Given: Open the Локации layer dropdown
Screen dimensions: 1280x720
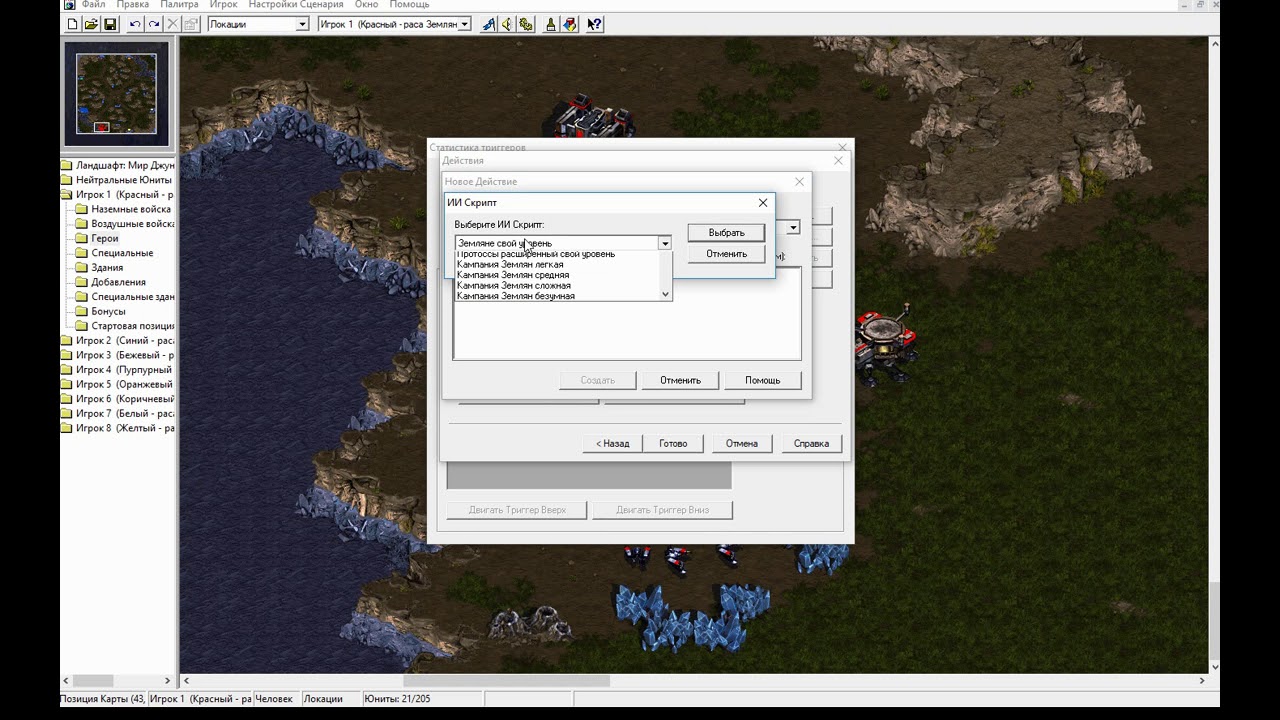Looking at the screenshot, I should [302, 24].
